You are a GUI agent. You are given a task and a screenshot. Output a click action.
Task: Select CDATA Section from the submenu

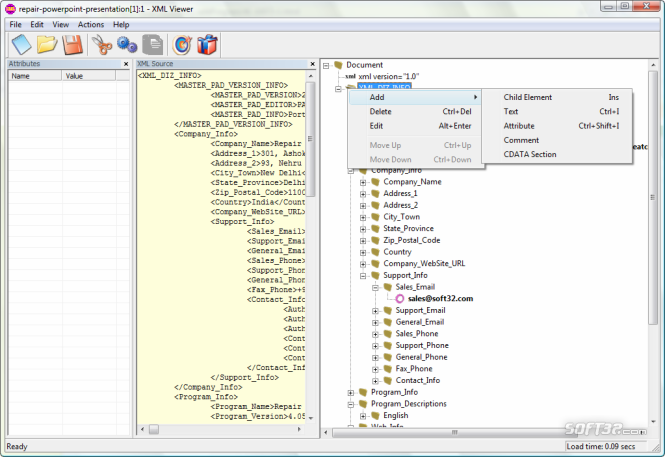tap(556, 155)
